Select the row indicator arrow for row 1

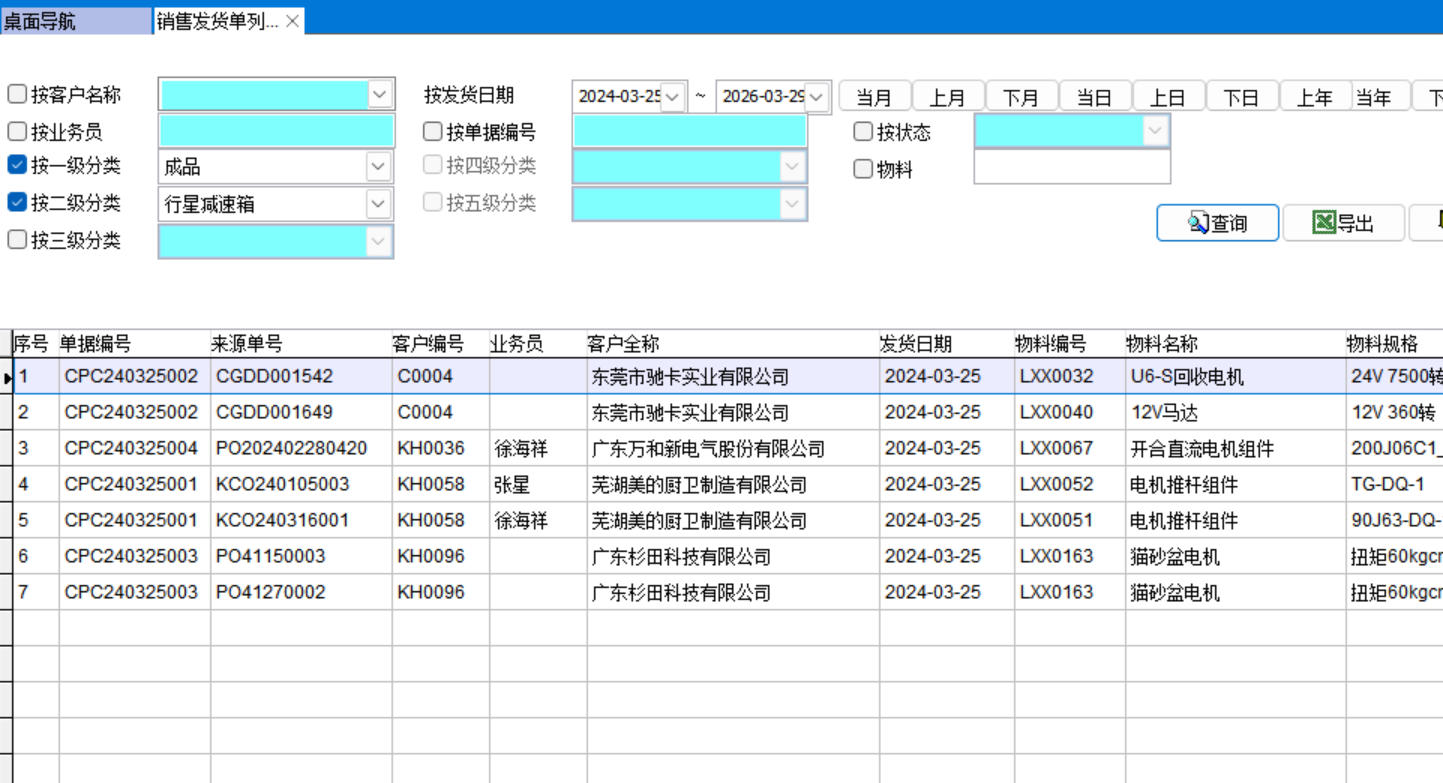point(8,377)
